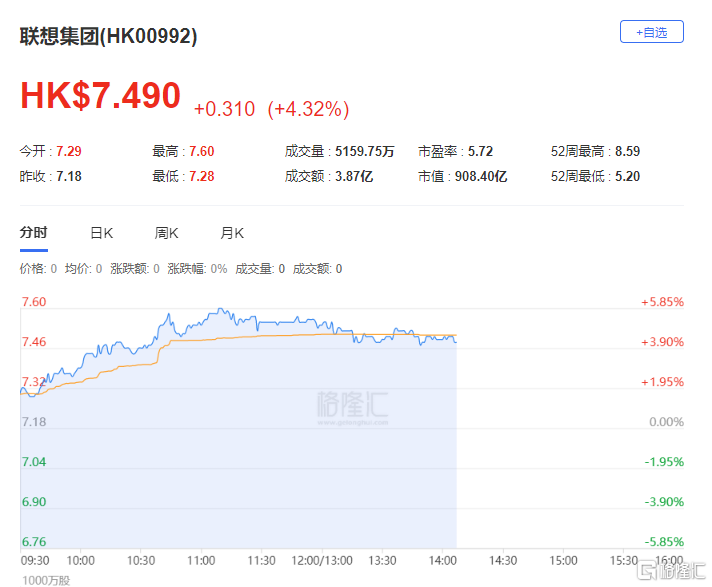This screenshot has width=712, height=587.
Task: Click the 52周最低 value 5.20
Action: [x=628, y=176]
